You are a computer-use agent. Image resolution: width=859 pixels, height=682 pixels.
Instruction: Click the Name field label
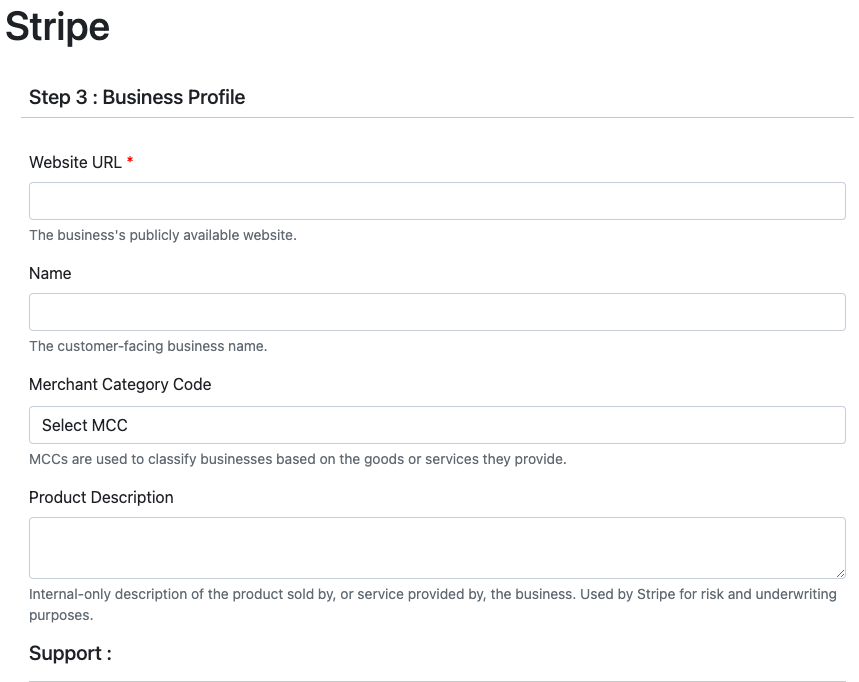[50, 273]
